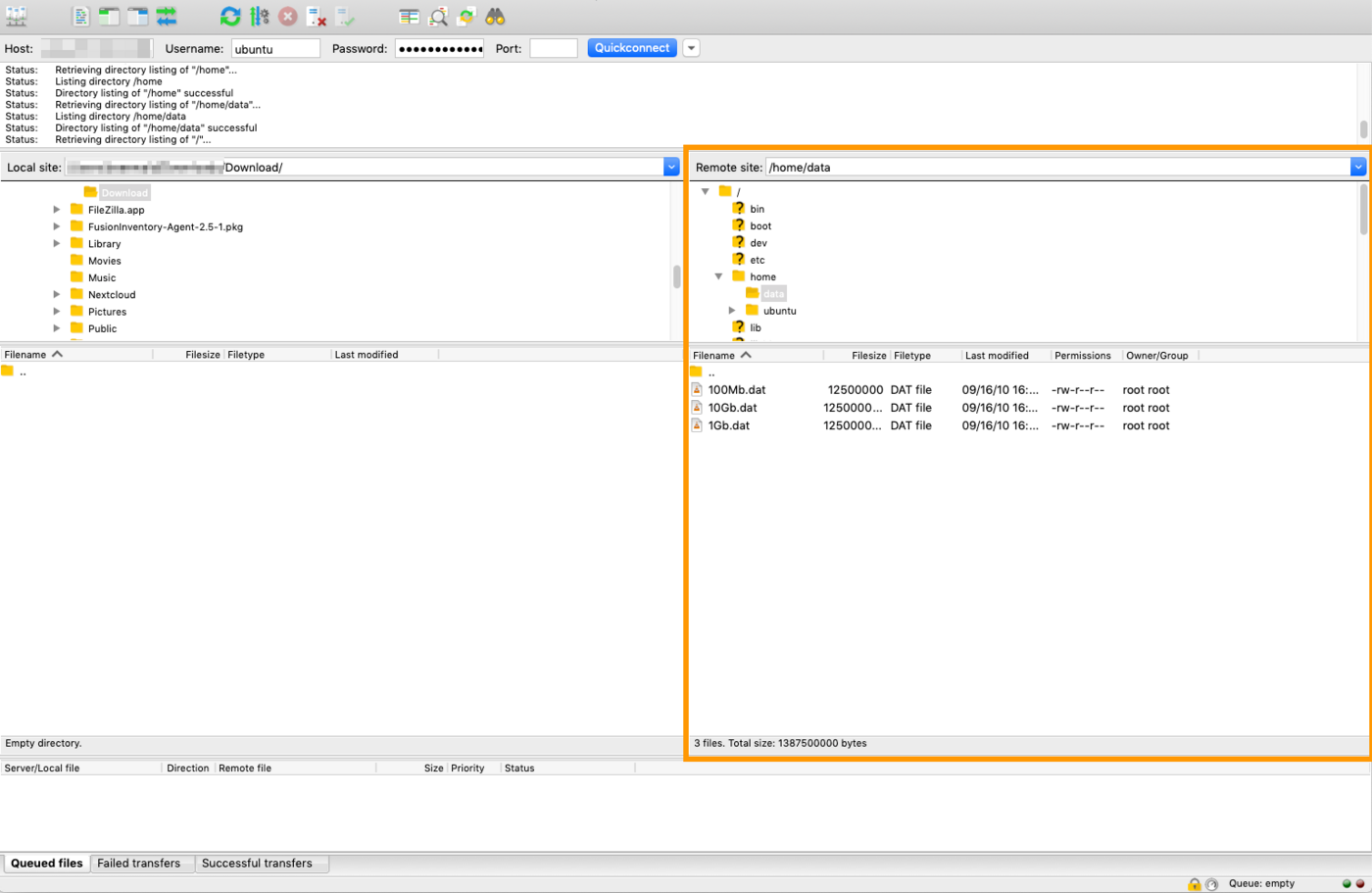Open the Site Manager
Viewport: 1372px width, 893px height.
coord(16,16)
